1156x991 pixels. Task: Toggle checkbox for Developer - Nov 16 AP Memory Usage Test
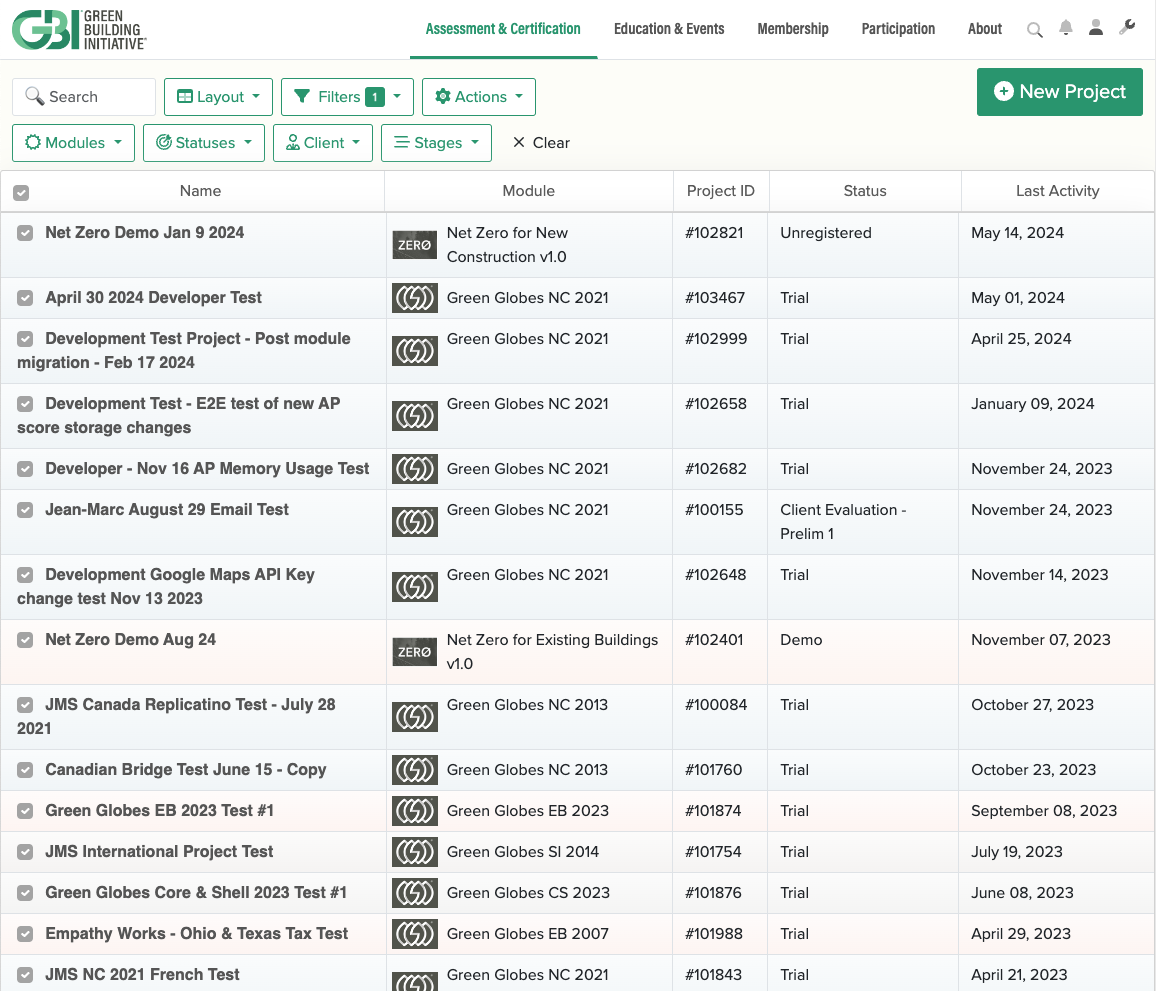25,469
